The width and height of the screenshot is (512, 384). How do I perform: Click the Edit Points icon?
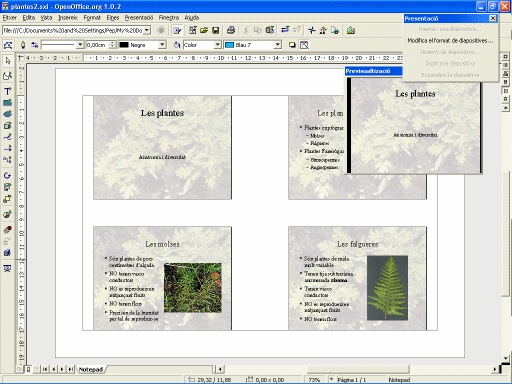coord(8,45)
